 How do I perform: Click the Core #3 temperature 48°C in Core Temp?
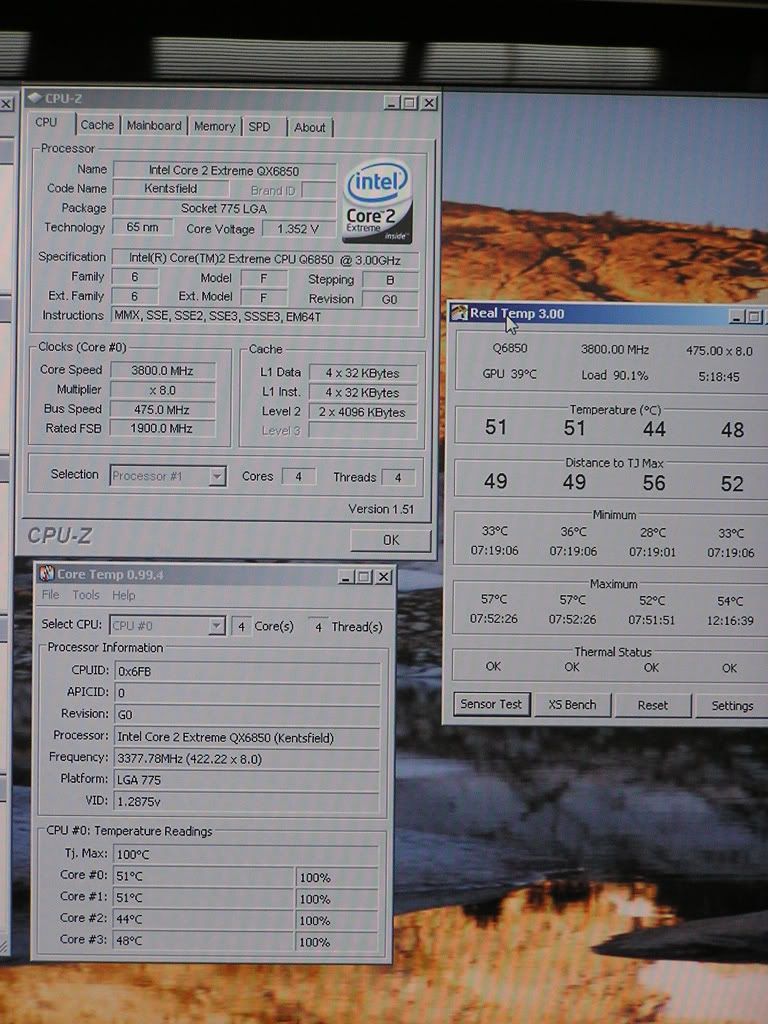(x=204, y=940)
